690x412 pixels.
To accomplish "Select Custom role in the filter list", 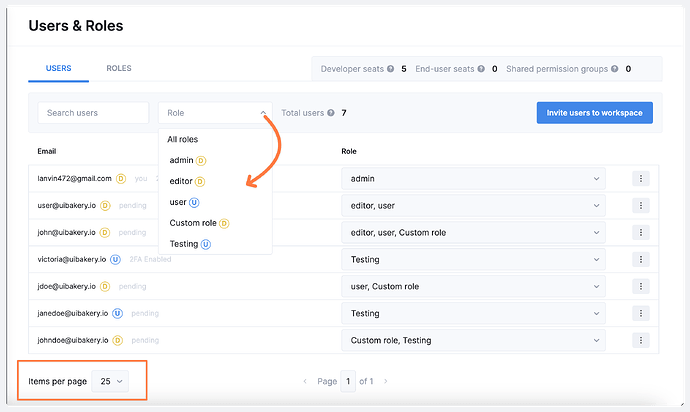I will (x=215, y=223).
